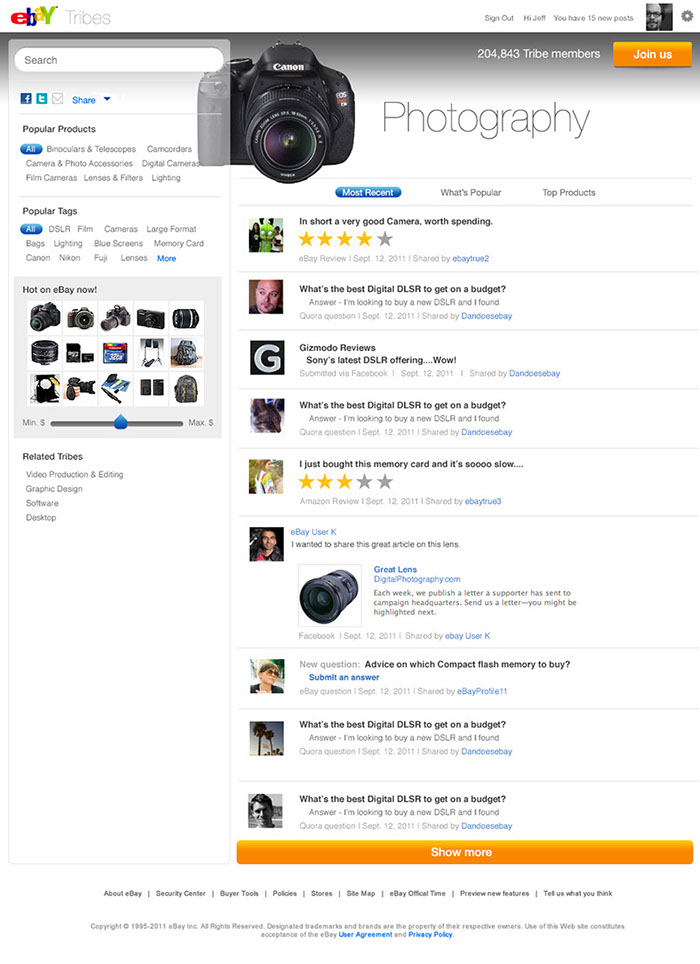Click the Sign Out link
The height and width of the screenshot is (964, 700).
pos(499,18)
